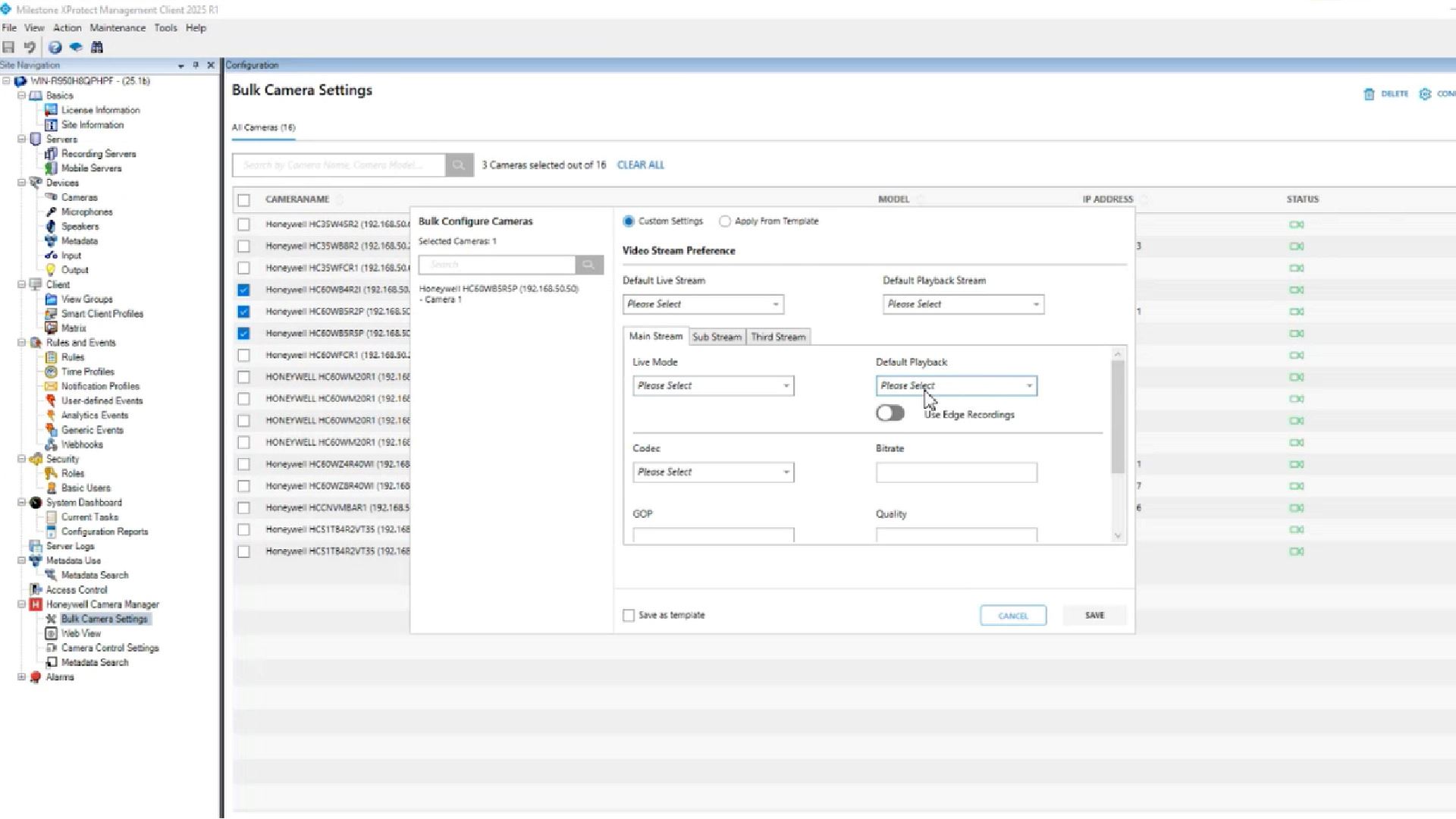Toggle the Use Edge Recordings switch
Screen dimensions: 1456x819
[x=890, y=413]
